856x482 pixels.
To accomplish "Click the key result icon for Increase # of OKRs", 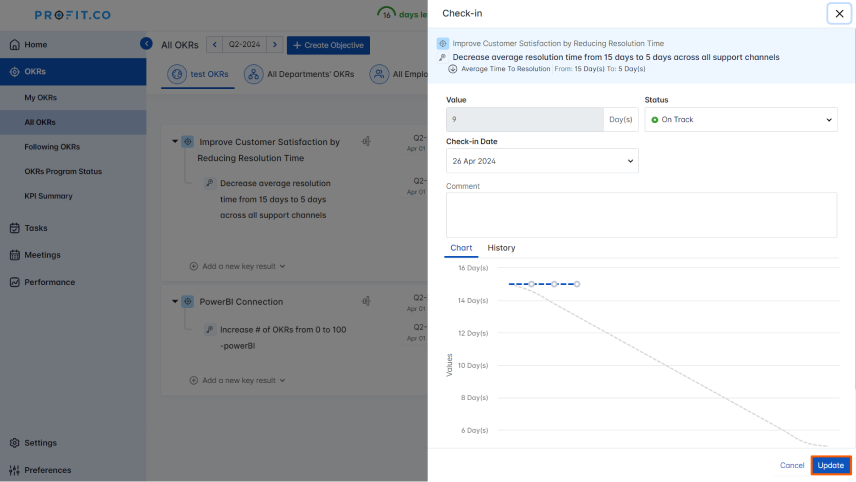I will click(x=210, y=329).
